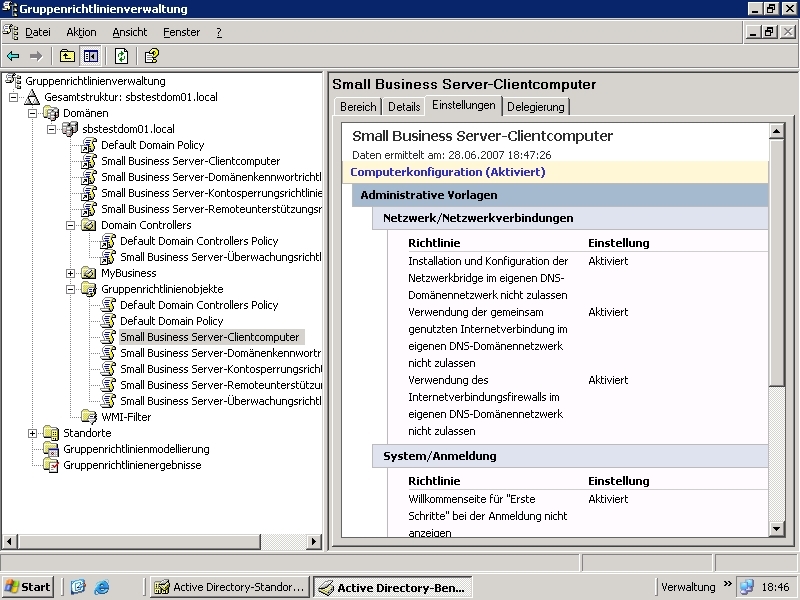
Task: Click the Start button
Action: (28, 587)
